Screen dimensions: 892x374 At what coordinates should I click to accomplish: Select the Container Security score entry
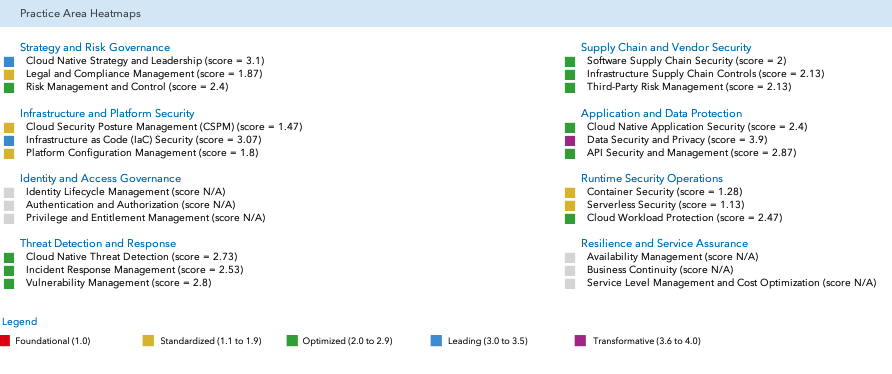click(664, 192)
